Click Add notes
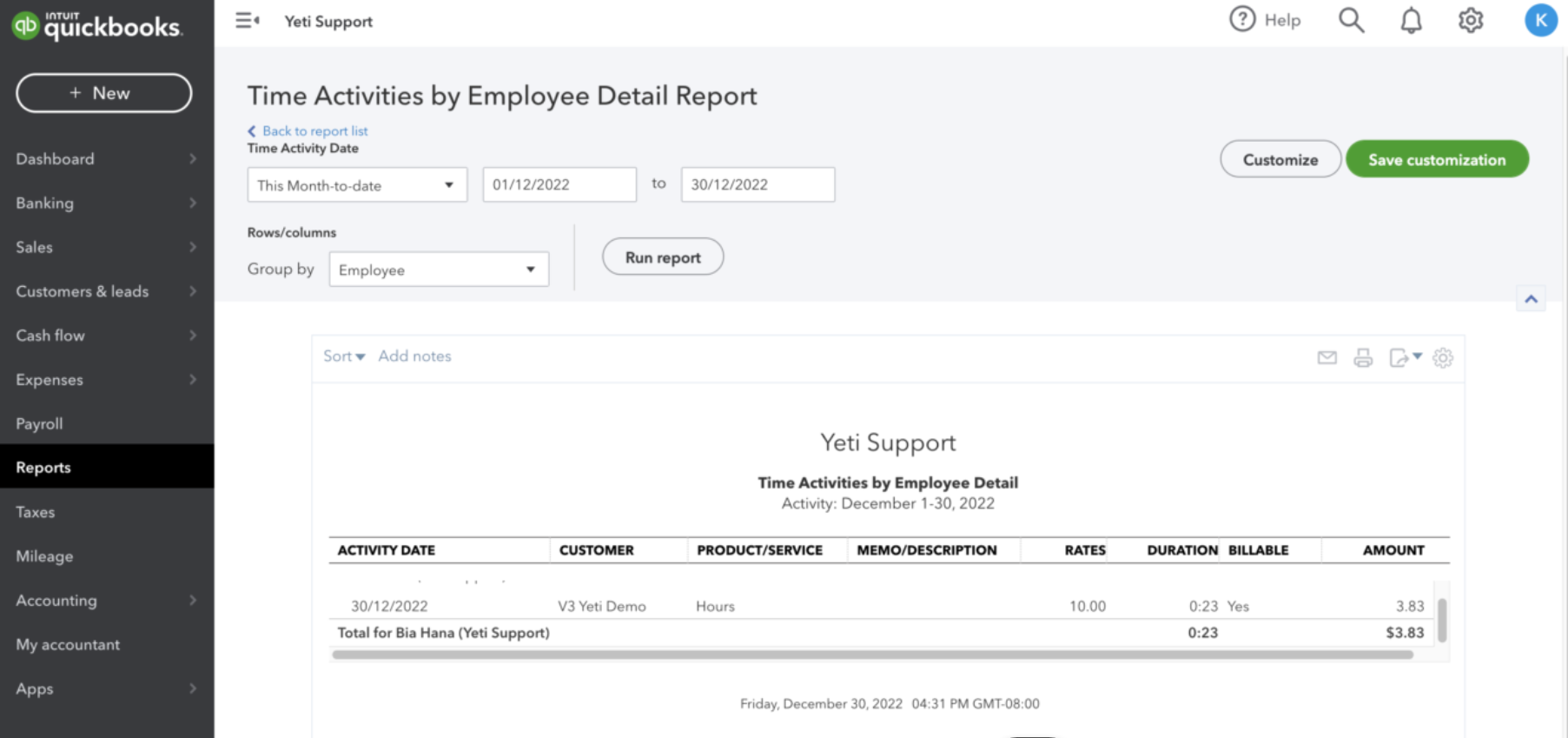The height and width of the screenshot is (738, 1568). pyautogui.click(x=414, y=356)
